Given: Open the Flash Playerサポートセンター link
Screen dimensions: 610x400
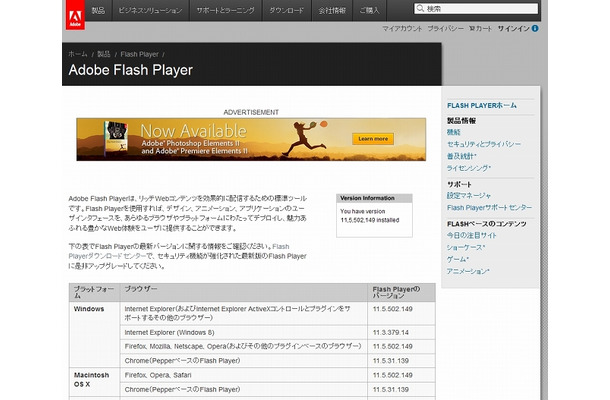Looking at the screenshot, I should pos(489,208).
